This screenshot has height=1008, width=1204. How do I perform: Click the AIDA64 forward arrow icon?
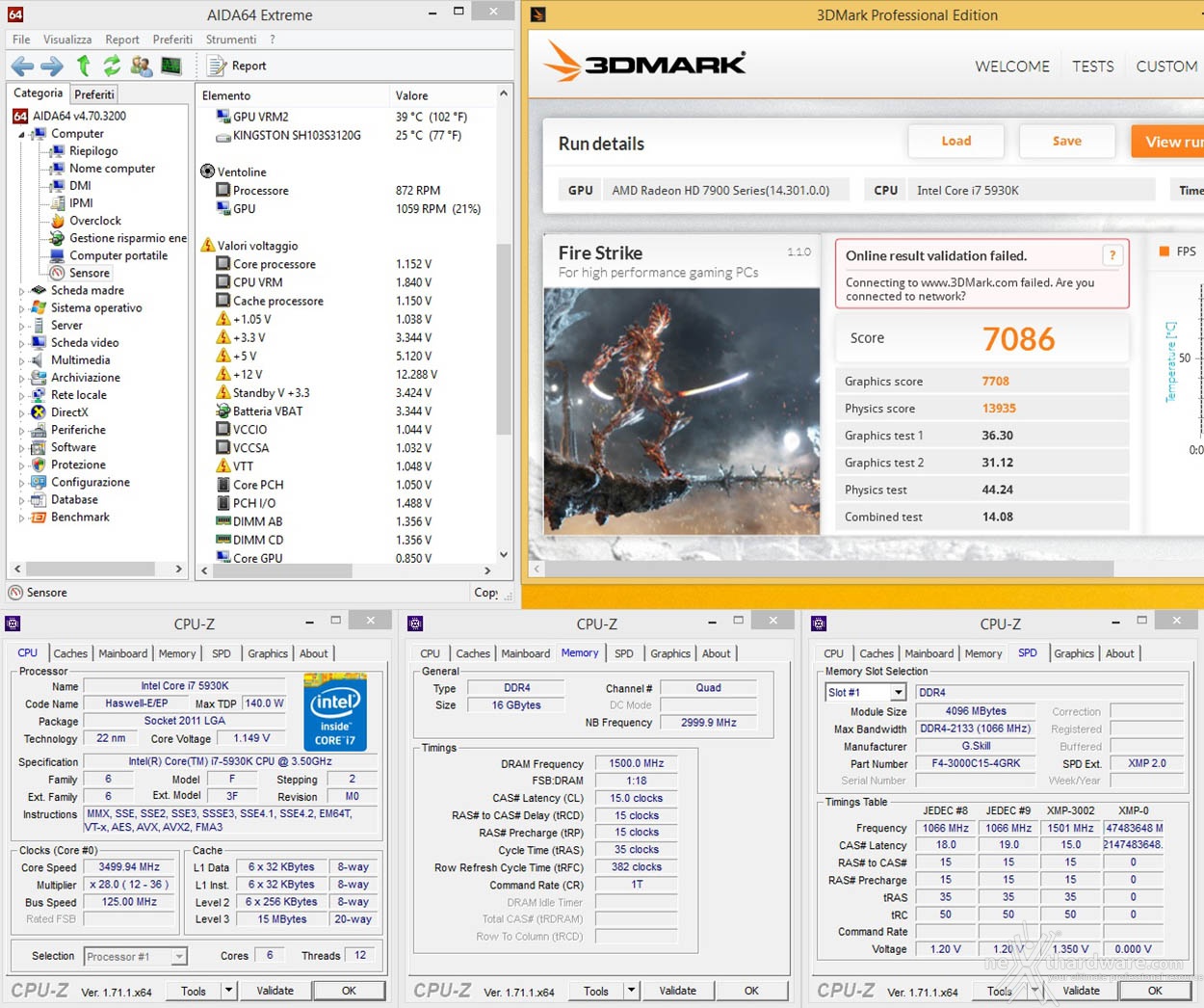[x=52, y=66]
